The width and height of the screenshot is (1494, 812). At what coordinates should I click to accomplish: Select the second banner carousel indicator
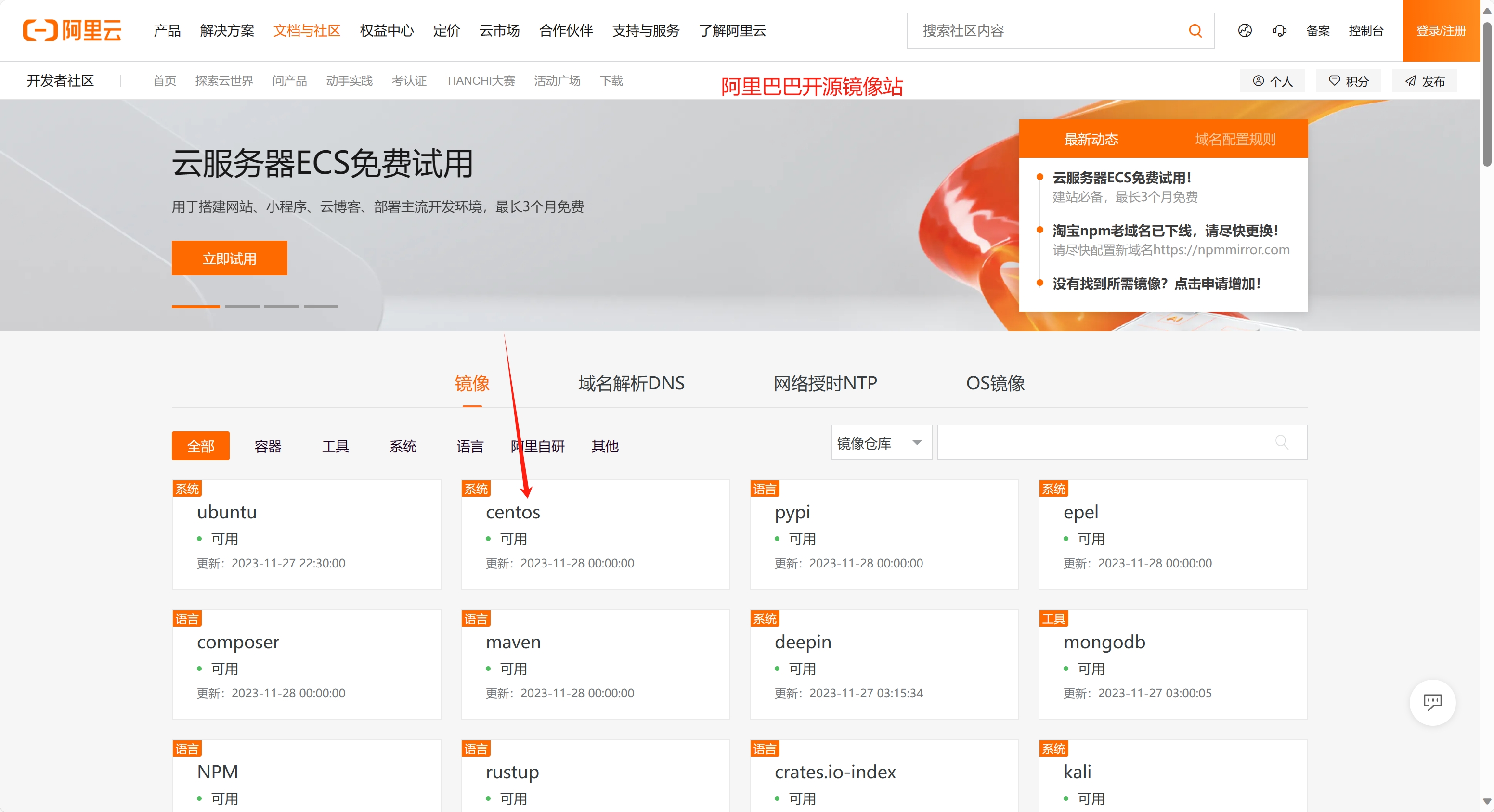tap(242, 306)
